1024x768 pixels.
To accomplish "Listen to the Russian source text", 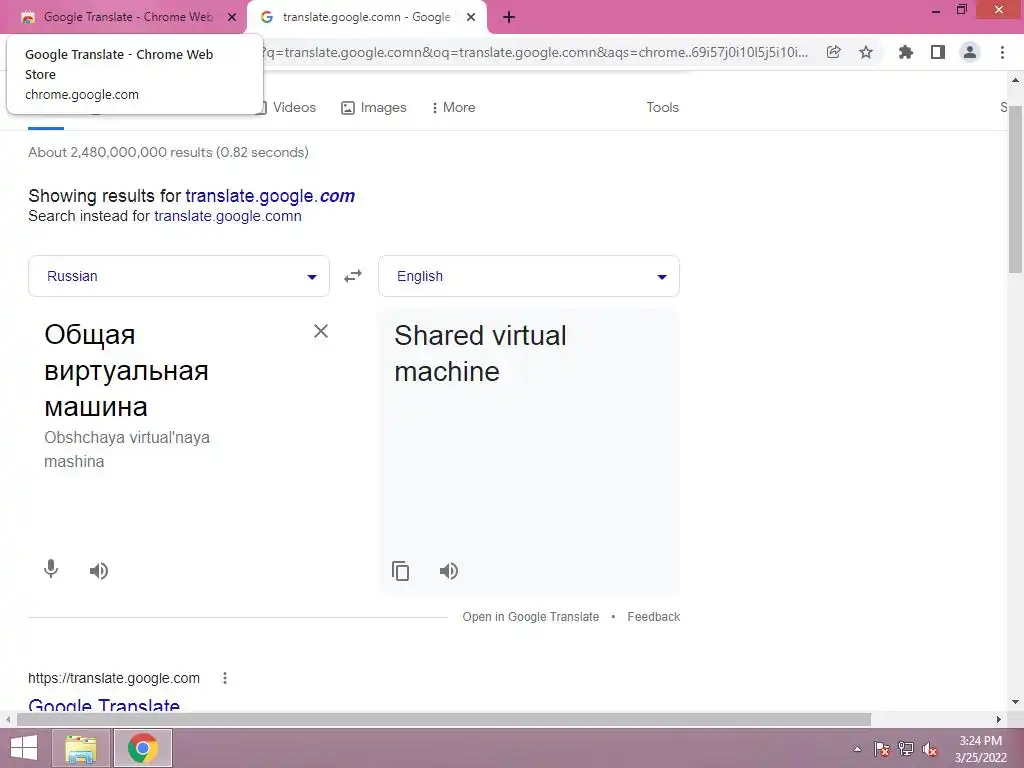I will (x=99, y=571).
